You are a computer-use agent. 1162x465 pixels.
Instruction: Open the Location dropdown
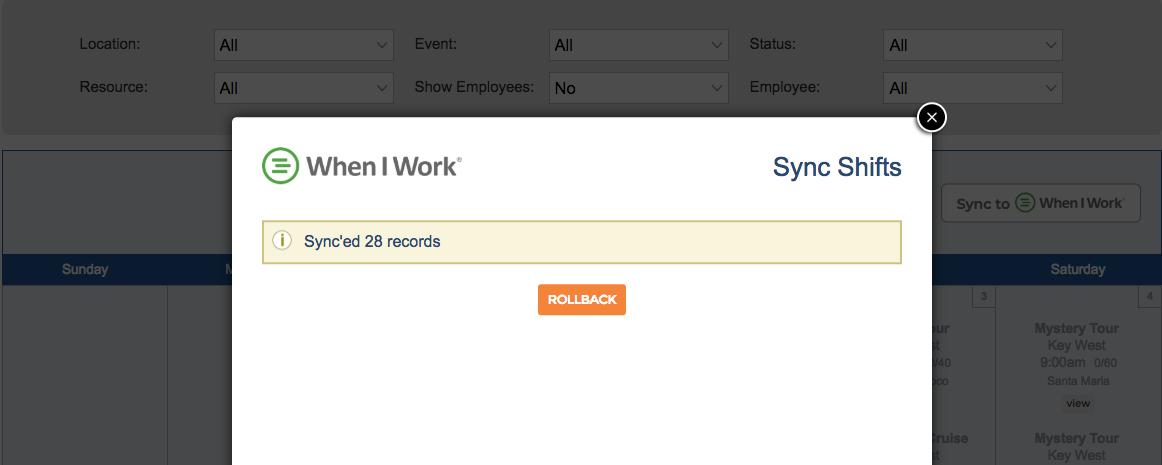pyautogui.click(x=304, y=45)
